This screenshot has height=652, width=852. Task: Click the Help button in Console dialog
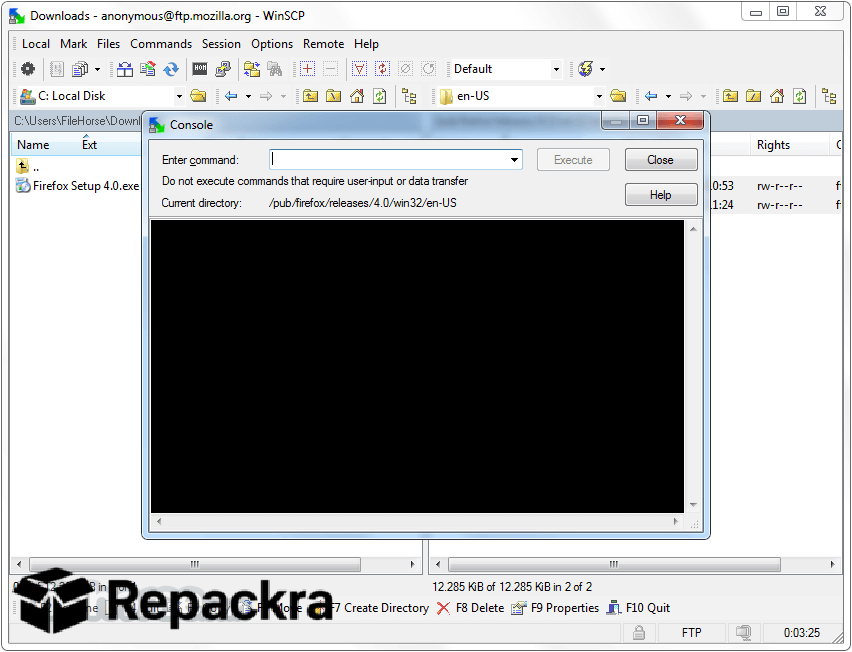coord(661,195)
